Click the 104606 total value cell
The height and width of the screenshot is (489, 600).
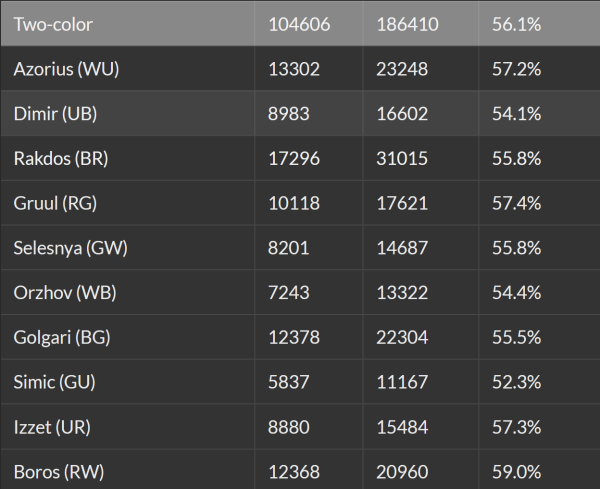click(x=298, y=23)
